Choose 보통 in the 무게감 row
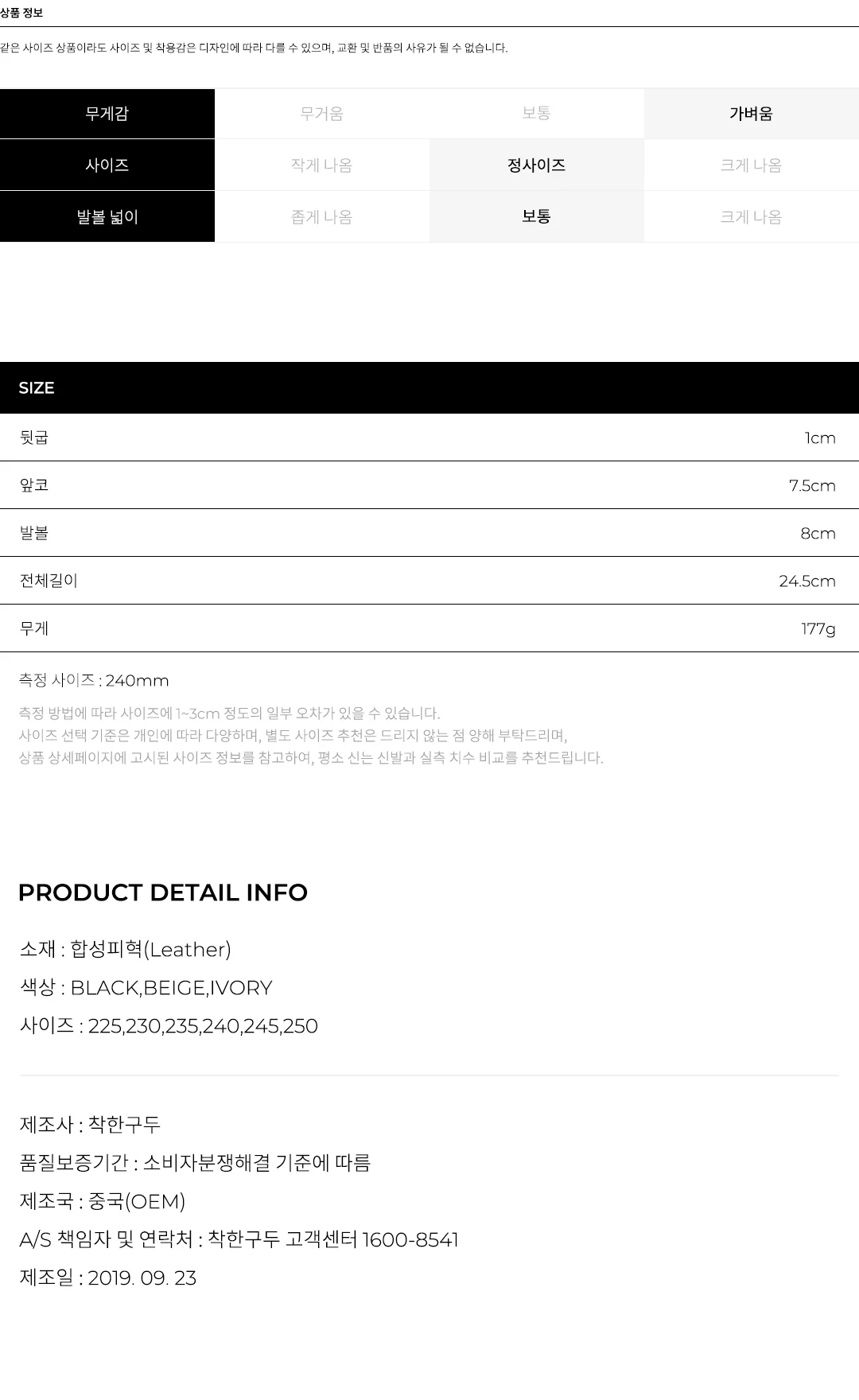859x1400 pixels. (x=536, y=114)
